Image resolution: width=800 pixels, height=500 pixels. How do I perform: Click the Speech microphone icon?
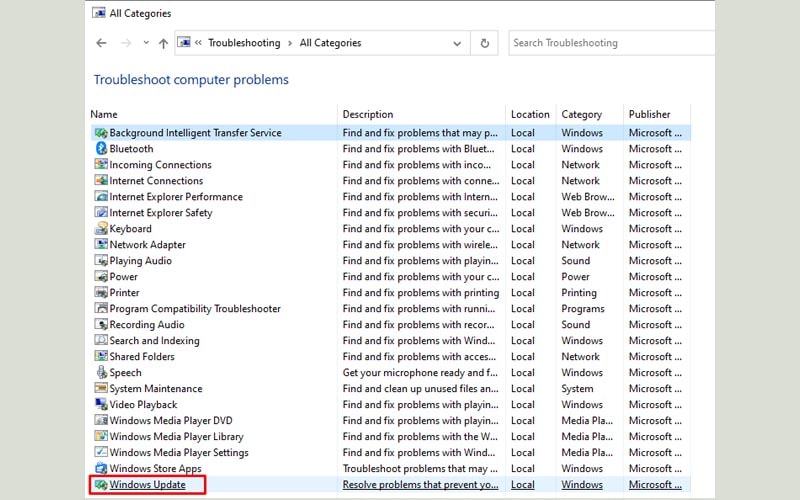tap(101, 372)
